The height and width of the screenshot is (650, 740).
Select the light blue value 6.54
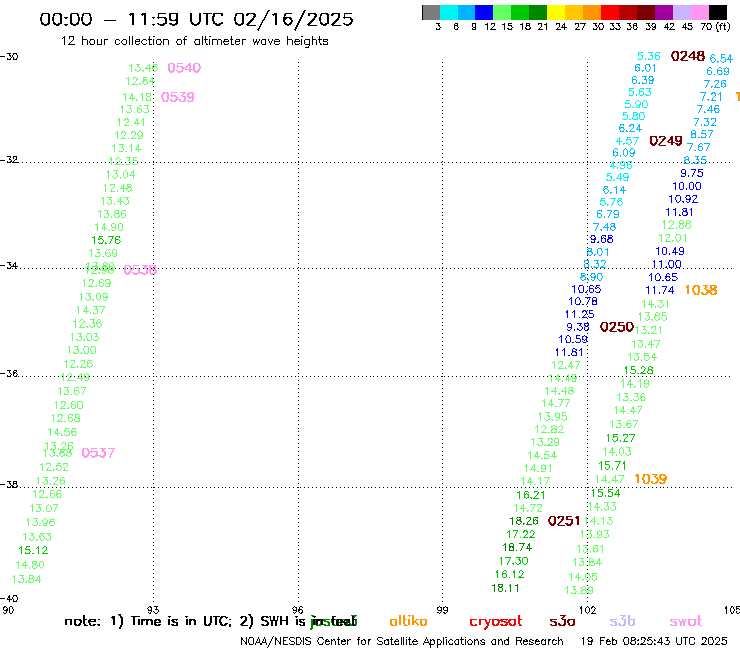click(721, 59)
